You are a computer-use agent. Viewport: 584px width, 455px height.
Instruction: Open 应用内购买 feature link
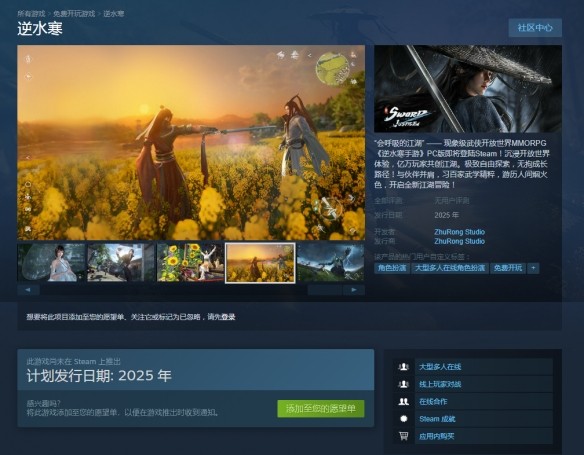437,436
